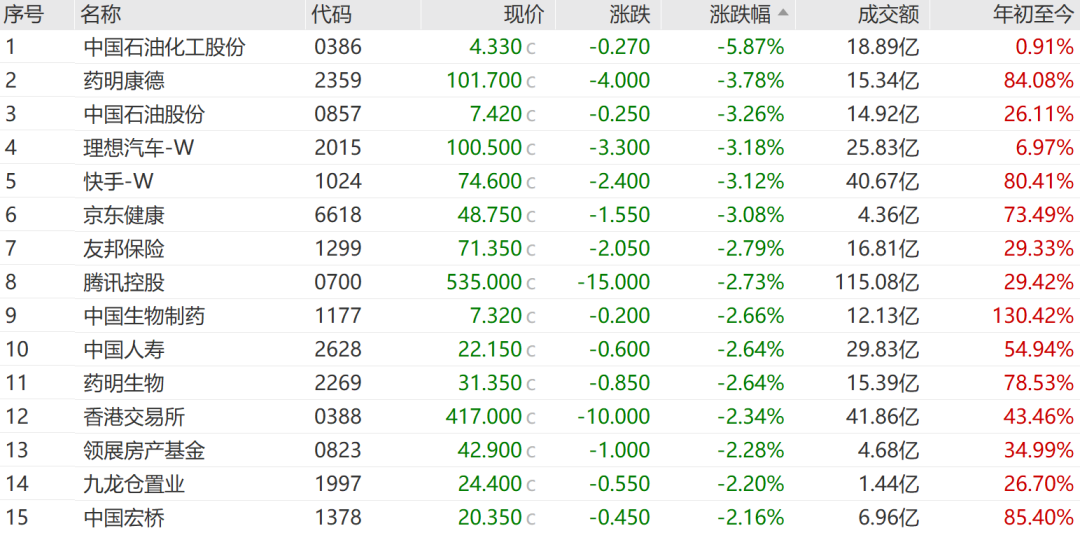Click the sort arrow beside 涨跌幅 header
The height and width of the screenshot is (533, 1080).
point(784,12)
